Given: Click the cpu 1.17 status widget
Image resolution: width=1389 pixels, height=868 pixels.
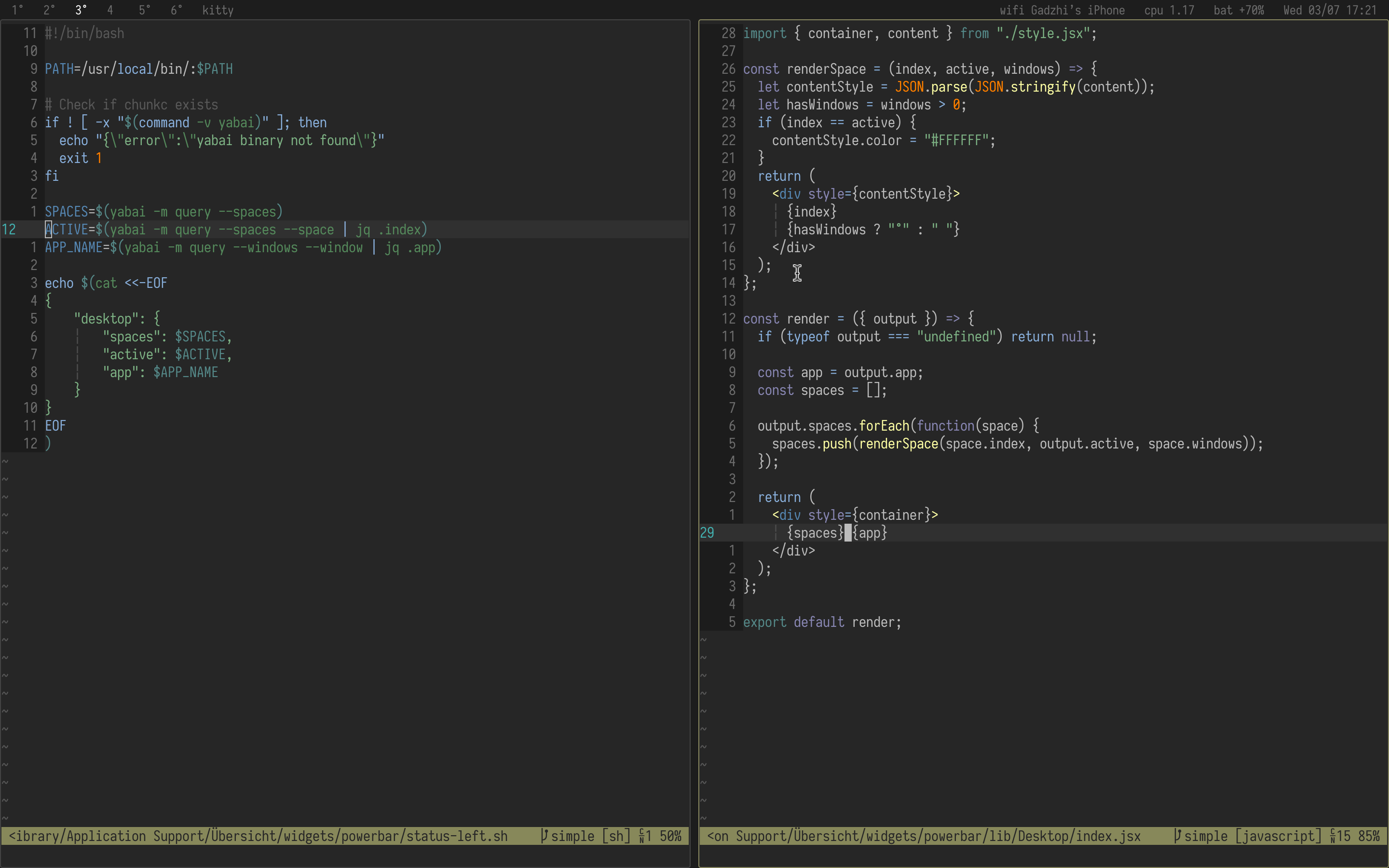Looking at the screenshot, I should 1169,10.
